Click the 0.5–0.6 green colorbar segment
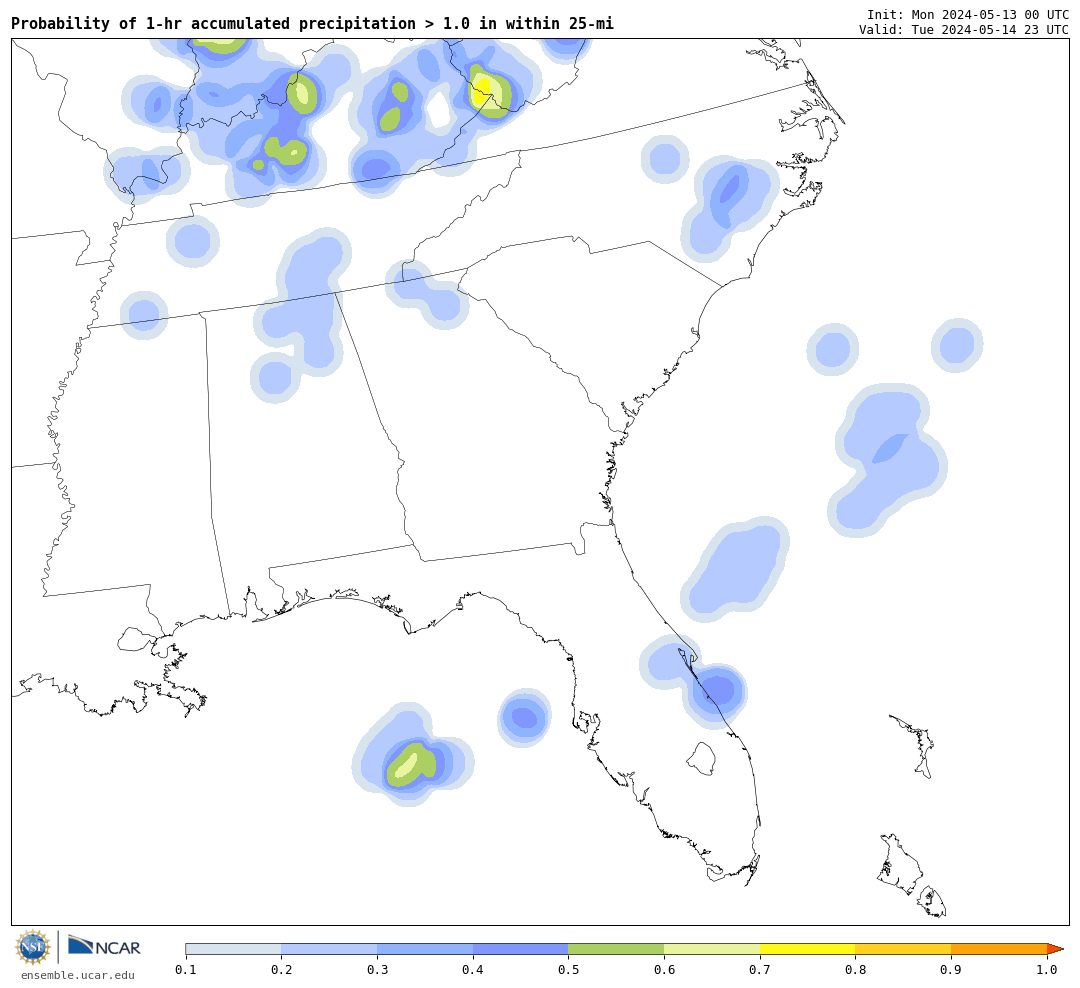1080x988 pixels. [616, 949]
